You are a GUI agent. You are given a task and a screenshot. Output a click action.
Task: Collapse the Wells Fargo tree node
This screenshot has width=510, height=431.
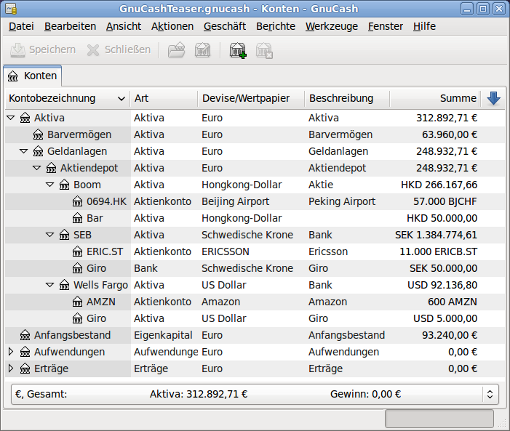coord(50,285)
